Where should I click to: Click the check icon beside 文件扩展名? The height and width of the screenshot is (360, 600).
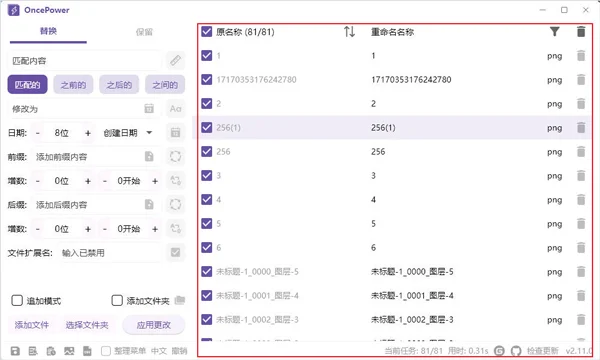176,252
